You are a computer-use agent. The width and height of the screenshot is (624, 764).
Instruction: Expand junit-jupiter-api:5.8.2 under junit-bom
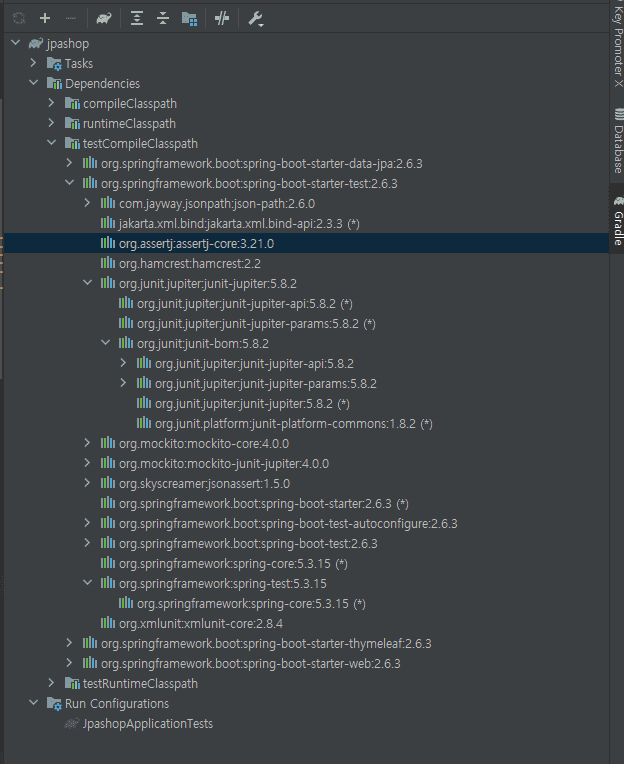coord(123,363)
